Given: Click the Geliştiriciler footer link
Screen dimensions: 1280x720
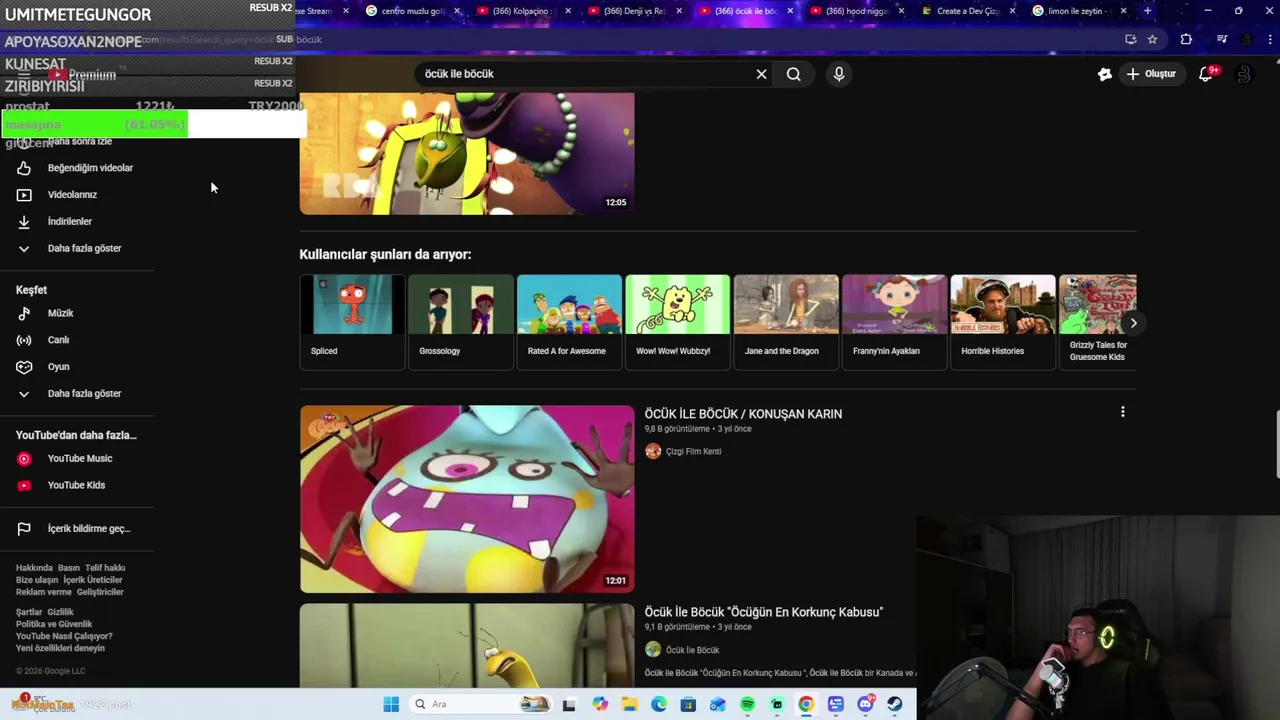Looking at the screenshot, I should click(x=100, y=592).
